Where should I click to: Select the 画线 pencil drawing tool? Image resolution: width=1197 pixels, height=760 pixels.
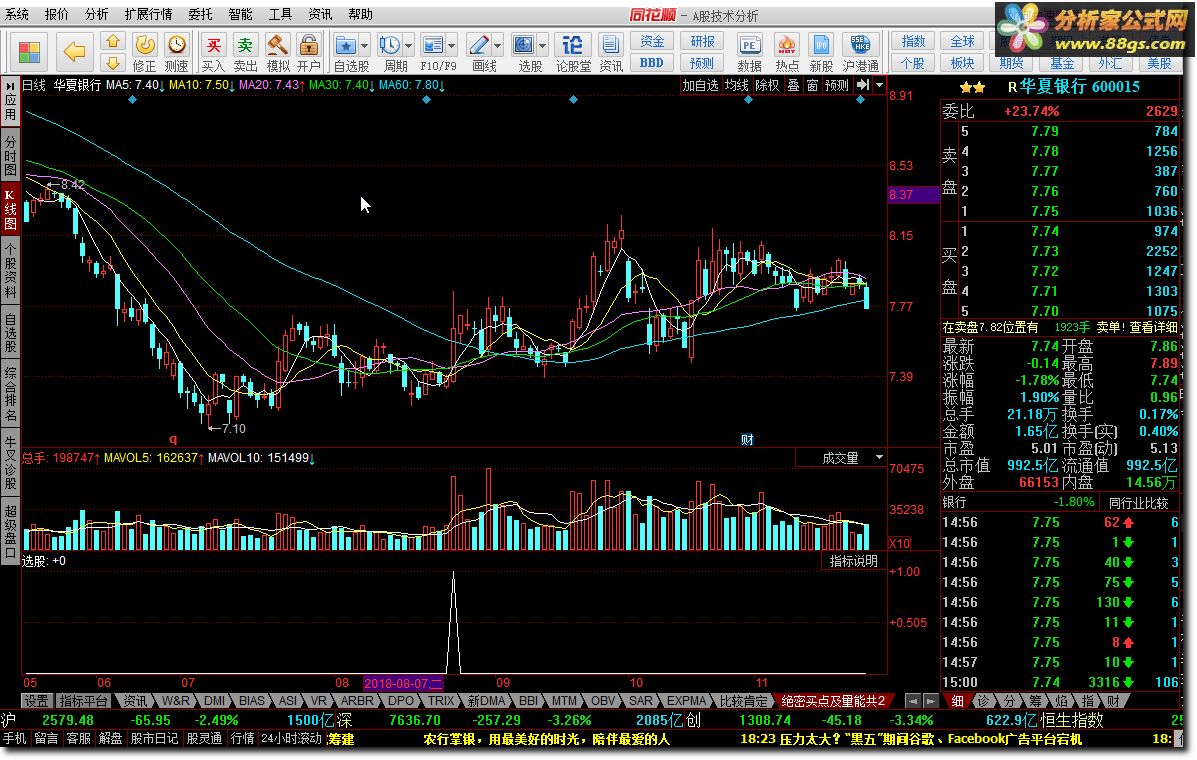[479, 45]
